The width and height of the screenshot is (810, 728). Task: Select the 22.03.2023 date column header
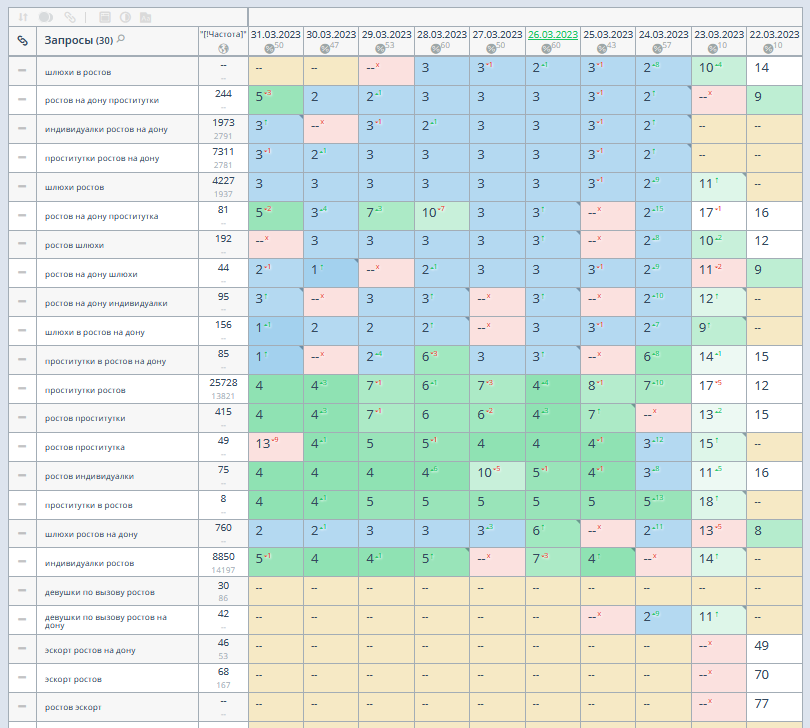pos(774,34)
